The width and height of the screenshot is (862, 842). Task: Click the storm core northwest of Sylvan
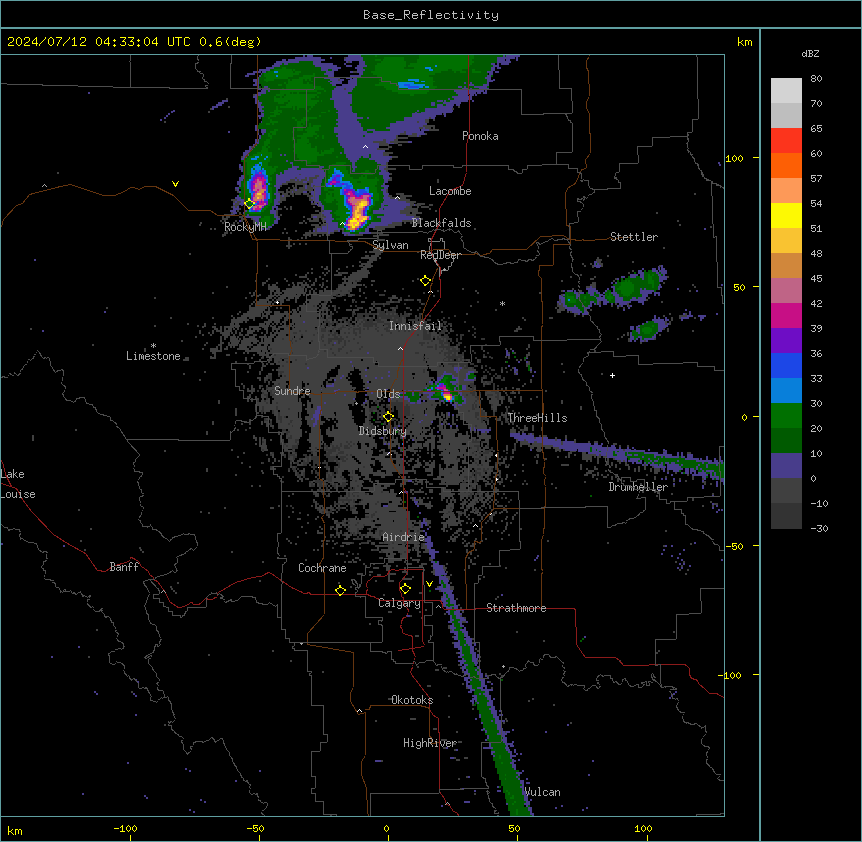pos(356,208)
